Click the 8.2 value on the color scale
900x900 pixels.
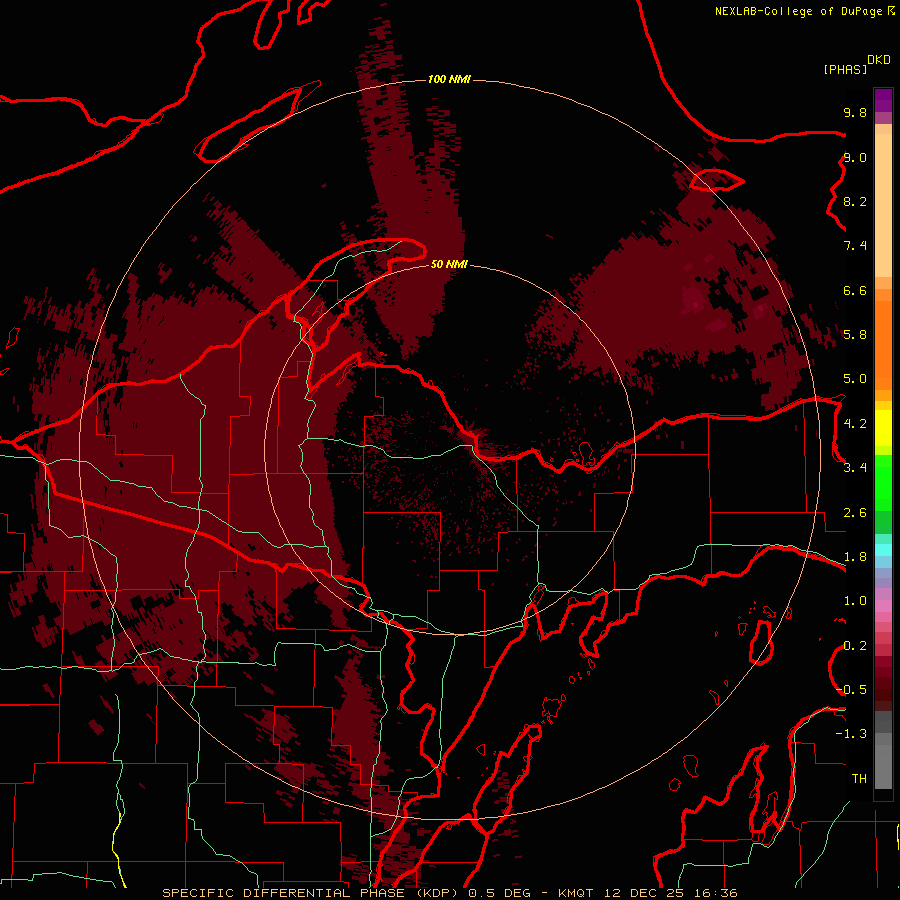coord(855,201)
